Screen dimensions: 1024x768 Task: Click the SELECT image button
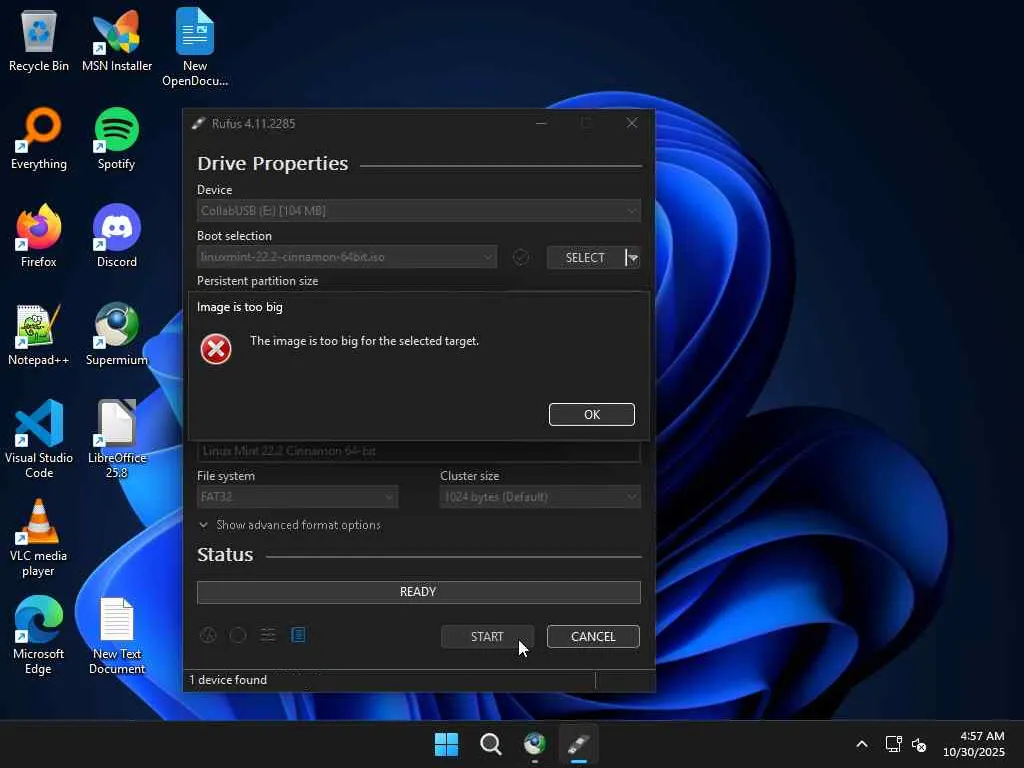click(x=585, y=257)
